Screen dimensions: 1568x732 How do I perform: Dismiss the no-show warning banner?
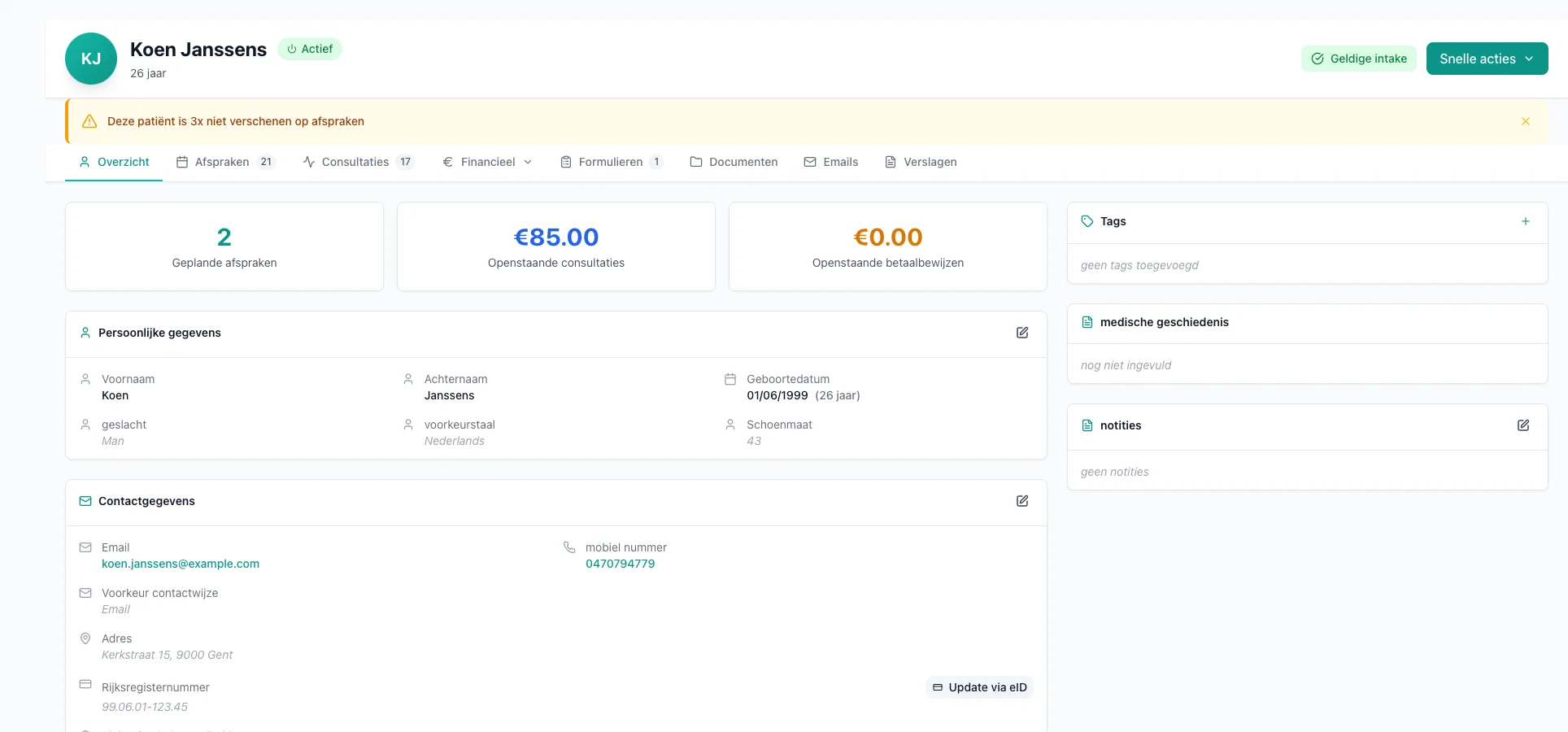(x=1526, y=121)
